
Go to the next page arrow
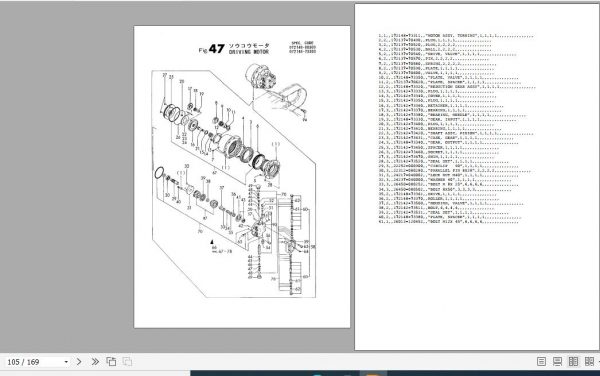click(x=79, y=361)
